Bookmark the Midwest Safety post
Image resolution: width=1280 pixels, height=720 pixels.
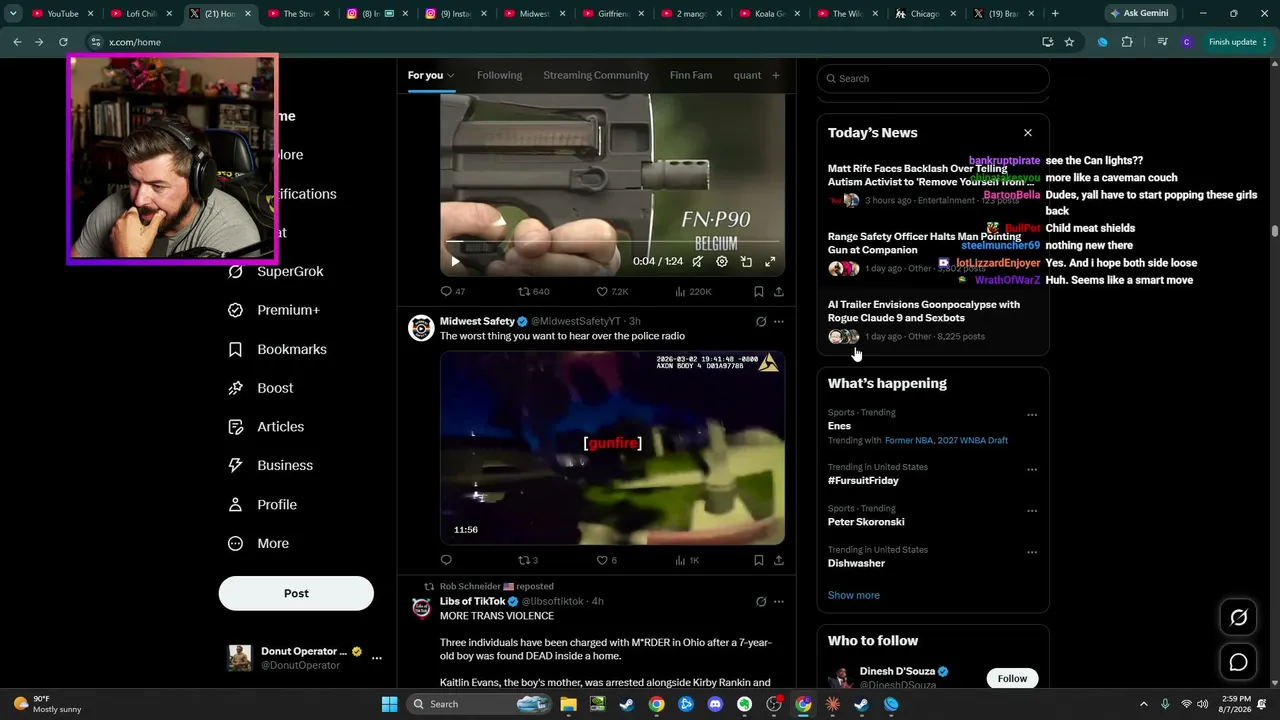coord(759,560)
